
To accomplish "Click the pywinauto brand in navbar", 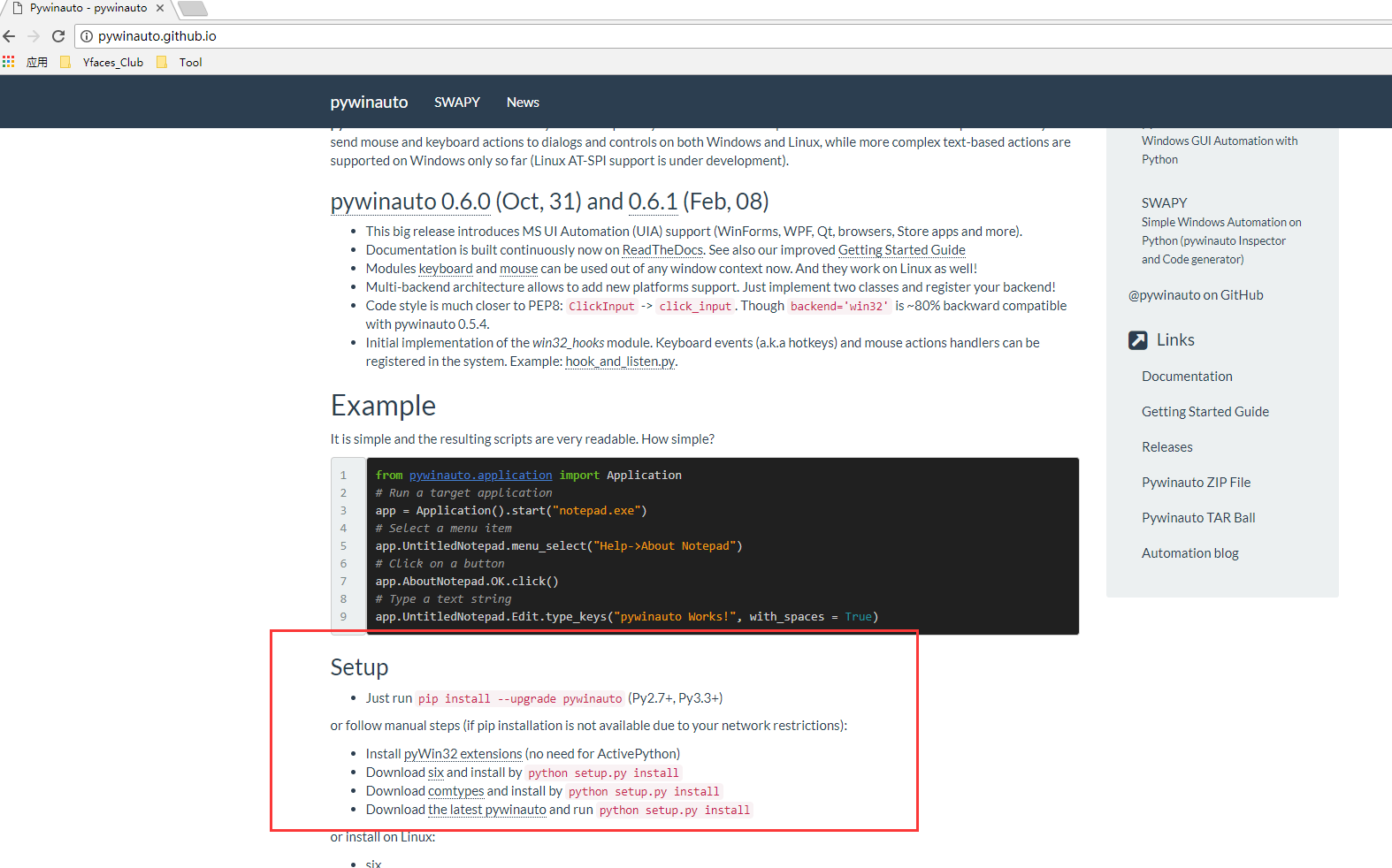I will click(x=369, y=103).
